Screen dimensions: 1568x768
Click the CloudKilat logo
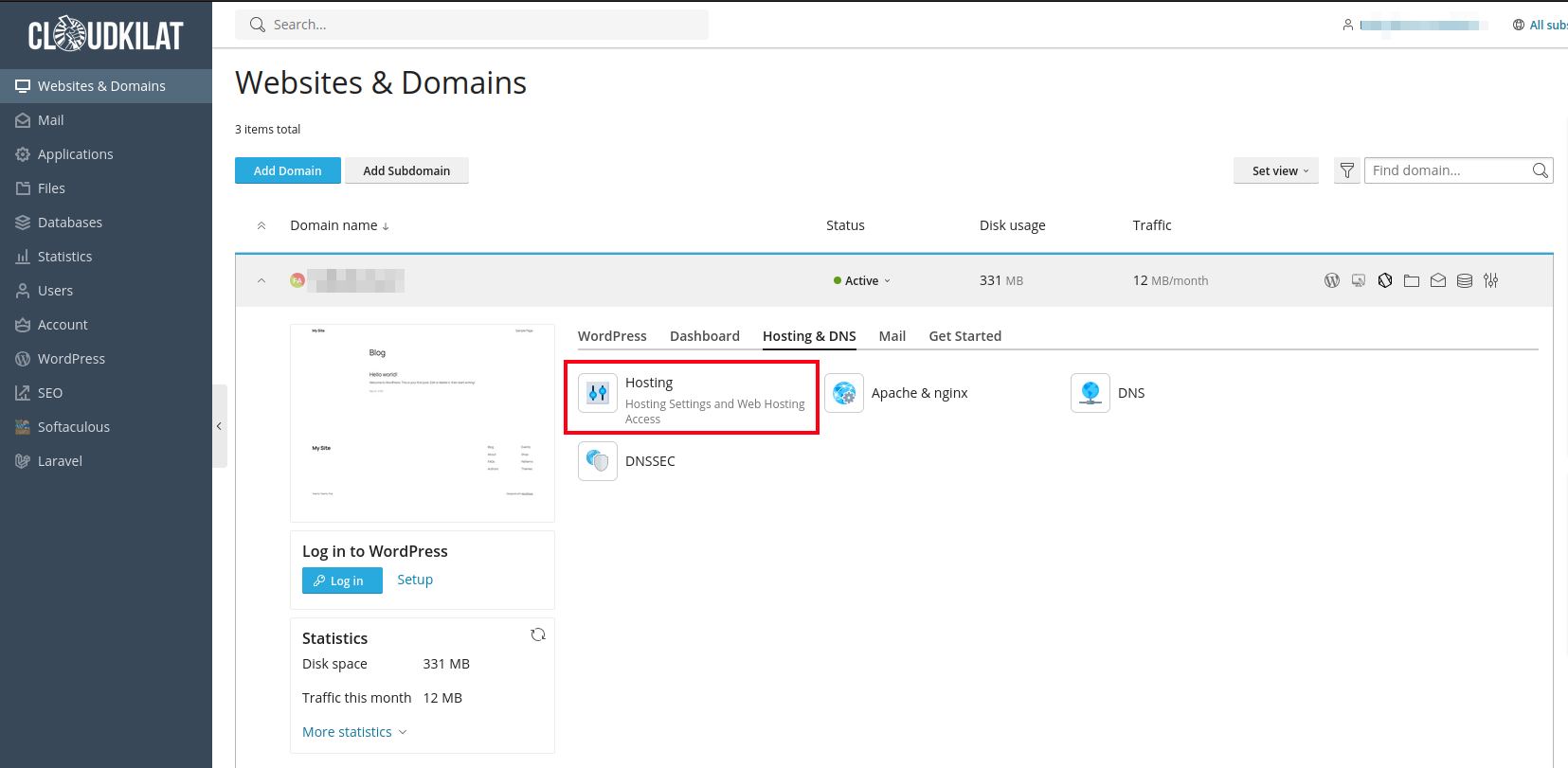[105, 35]
